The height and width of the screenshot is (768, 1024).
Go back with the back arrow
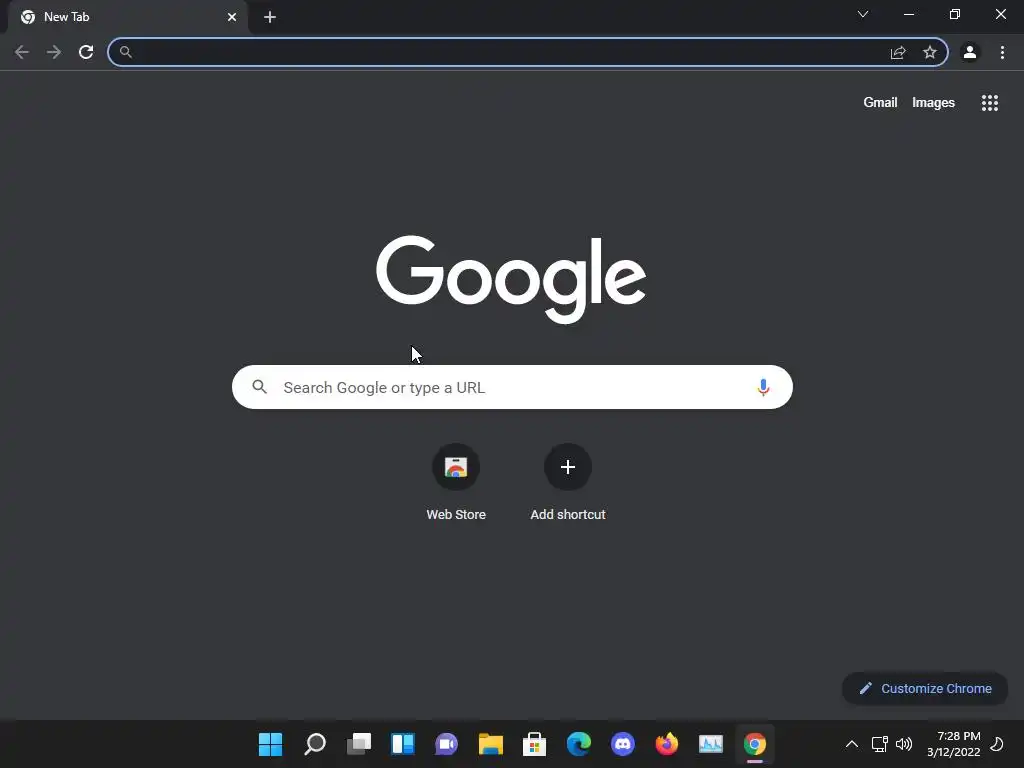tap(22, 52)
